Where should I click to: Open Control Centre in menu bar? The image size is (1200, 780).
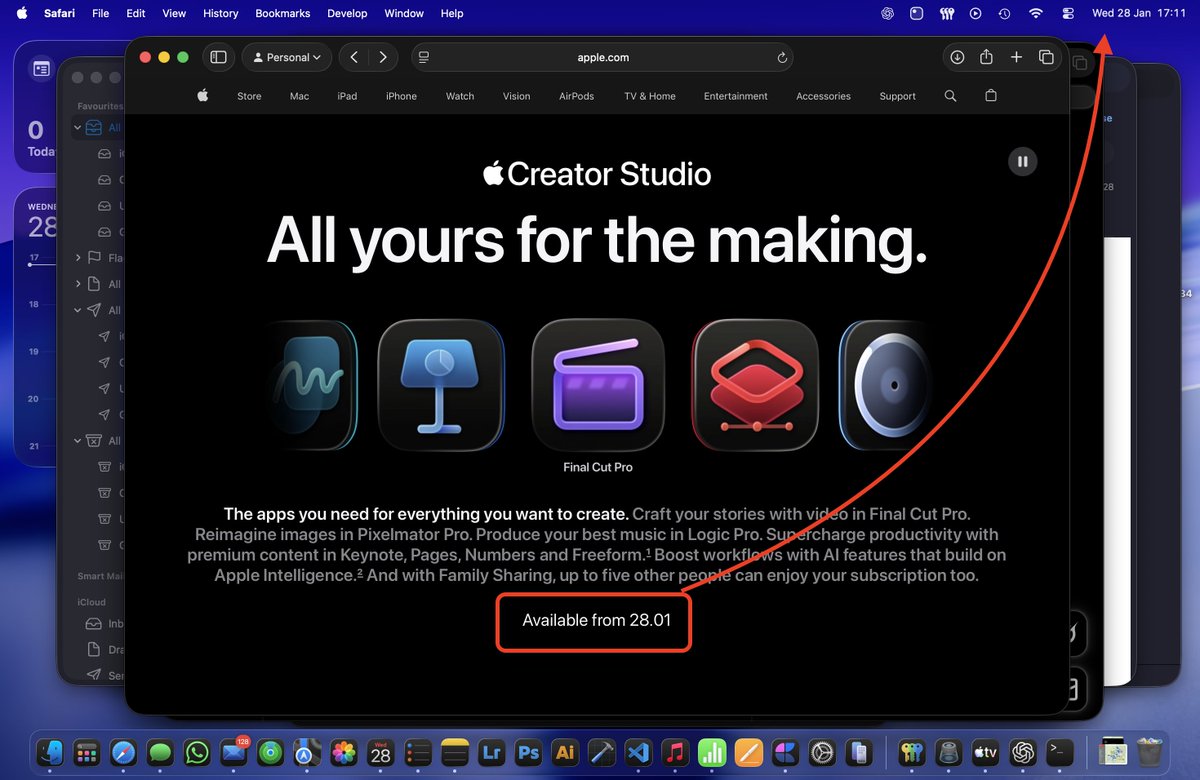(1068, 13)
